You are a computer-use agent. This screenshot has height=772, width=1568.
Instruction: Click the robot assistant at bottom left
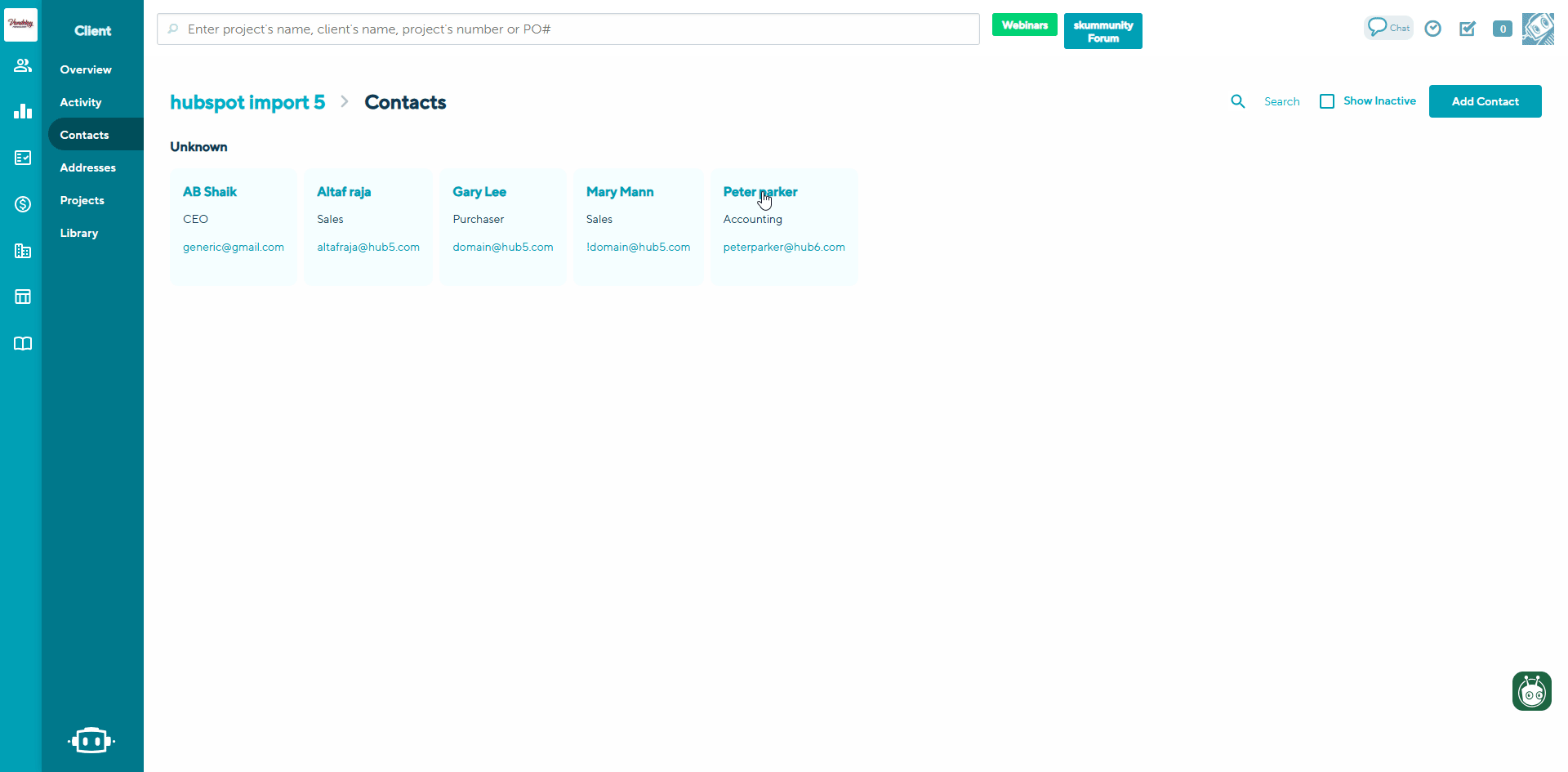click(91, 740)
